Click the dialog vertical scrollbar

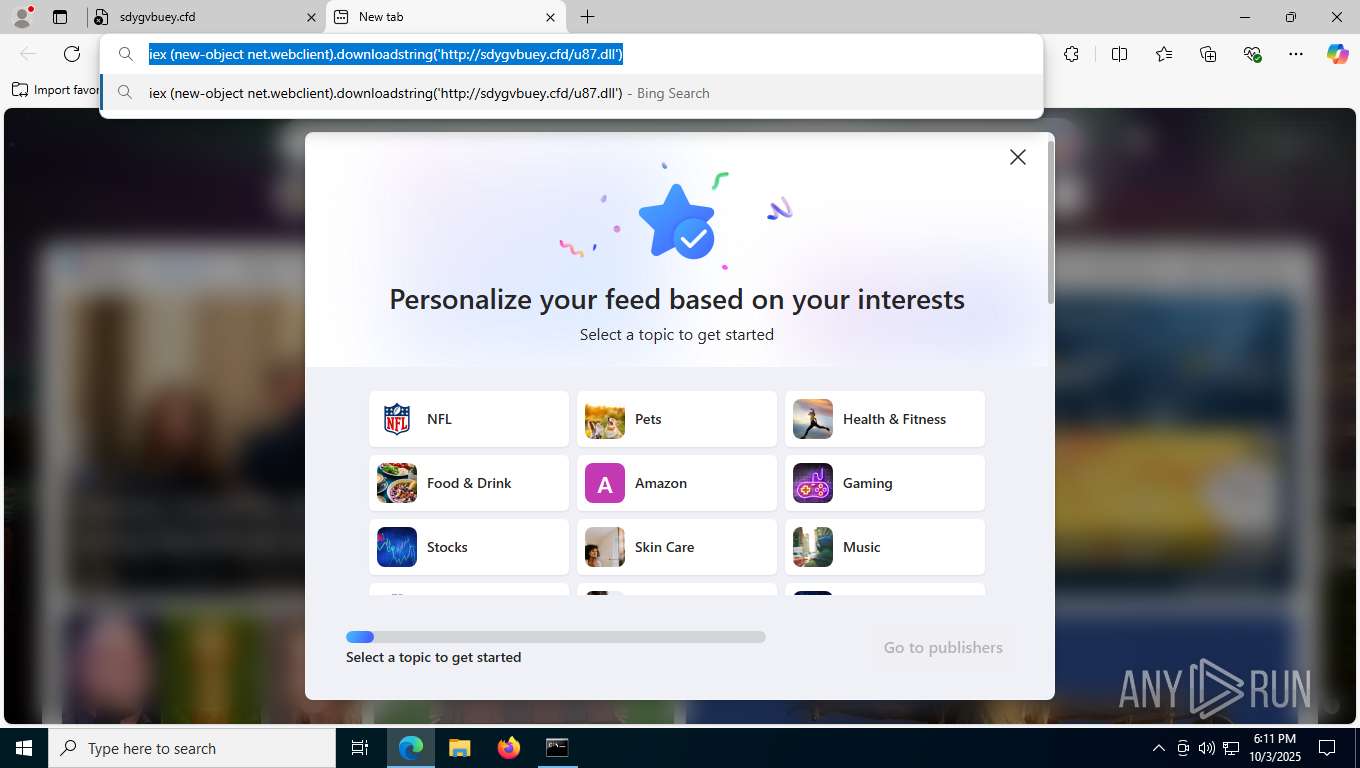point(1050,222)
